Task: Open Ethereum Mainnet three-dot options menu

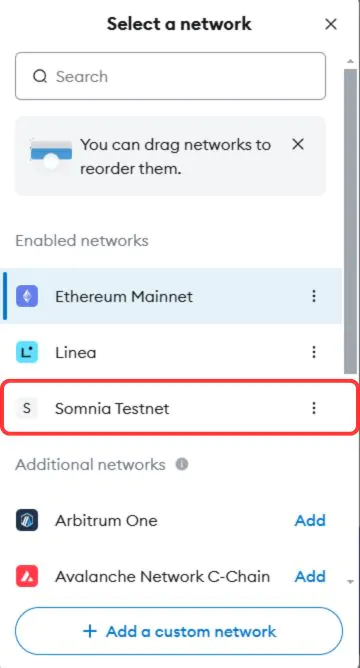Action: (314, 296)
